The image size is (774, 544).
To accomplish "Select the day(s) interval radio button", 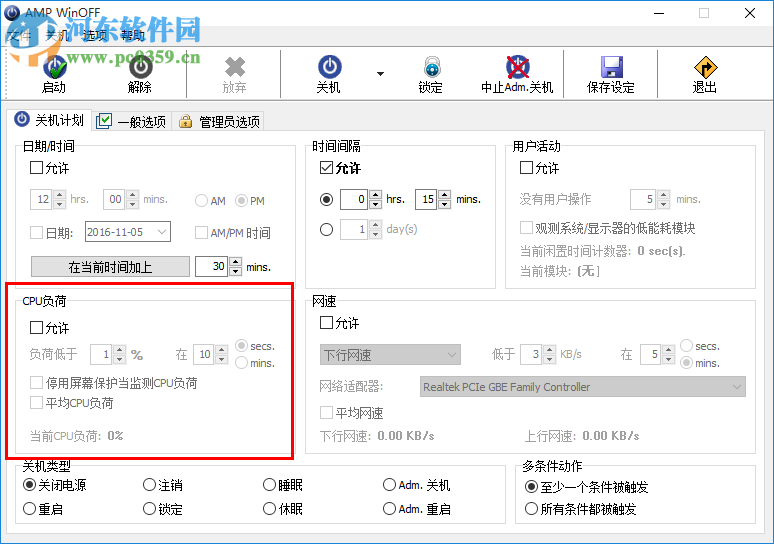I will point(326,230).
